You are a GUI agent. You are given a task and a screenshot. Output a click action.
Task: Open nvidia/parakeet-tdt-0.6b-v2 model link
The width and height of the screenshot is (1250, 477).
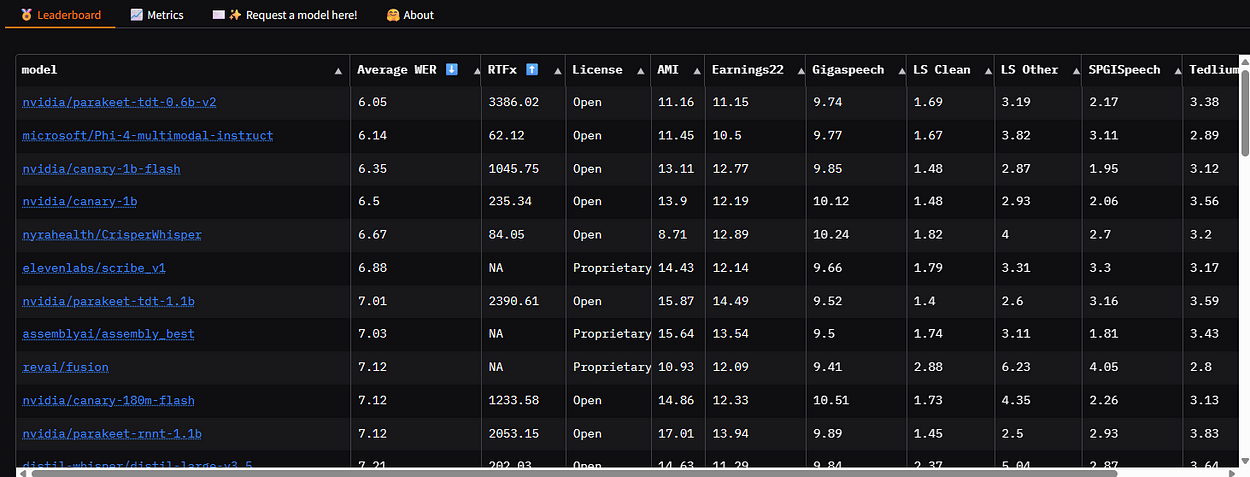click(119, 102)
